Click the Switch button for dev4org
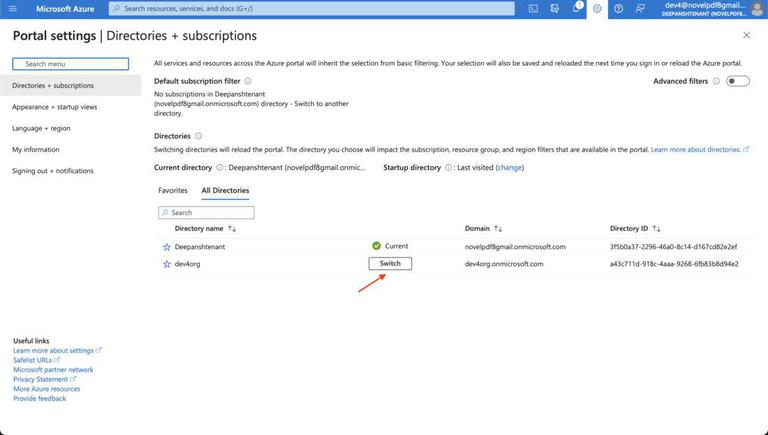768x435 pixels. pos(390,264)
